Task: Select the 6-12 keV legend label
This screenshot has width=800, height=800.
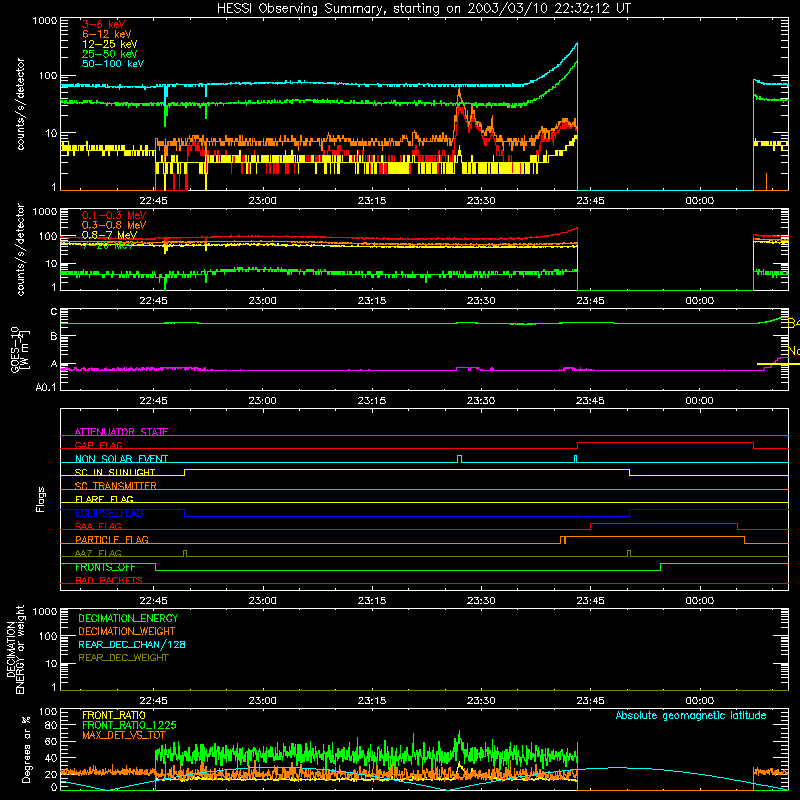Action: point(107,34)
